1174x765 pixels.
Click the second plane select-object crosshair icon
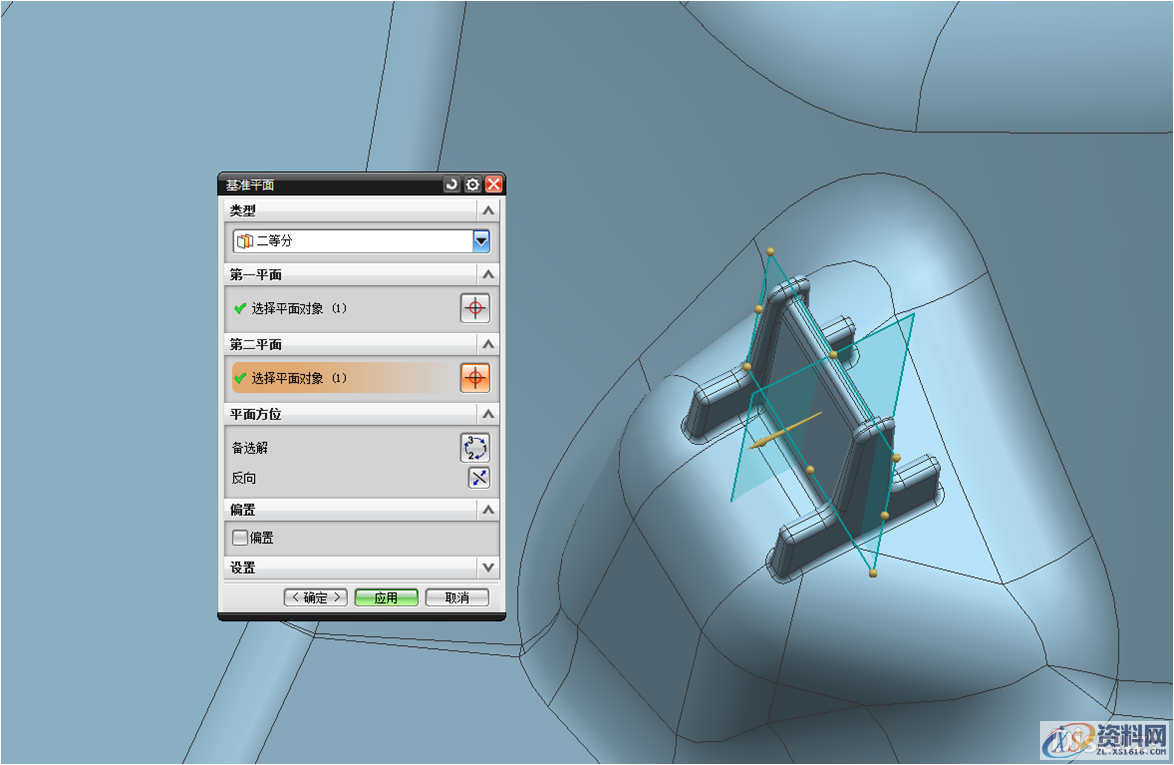pyautogui.click(x=475, y=378)
